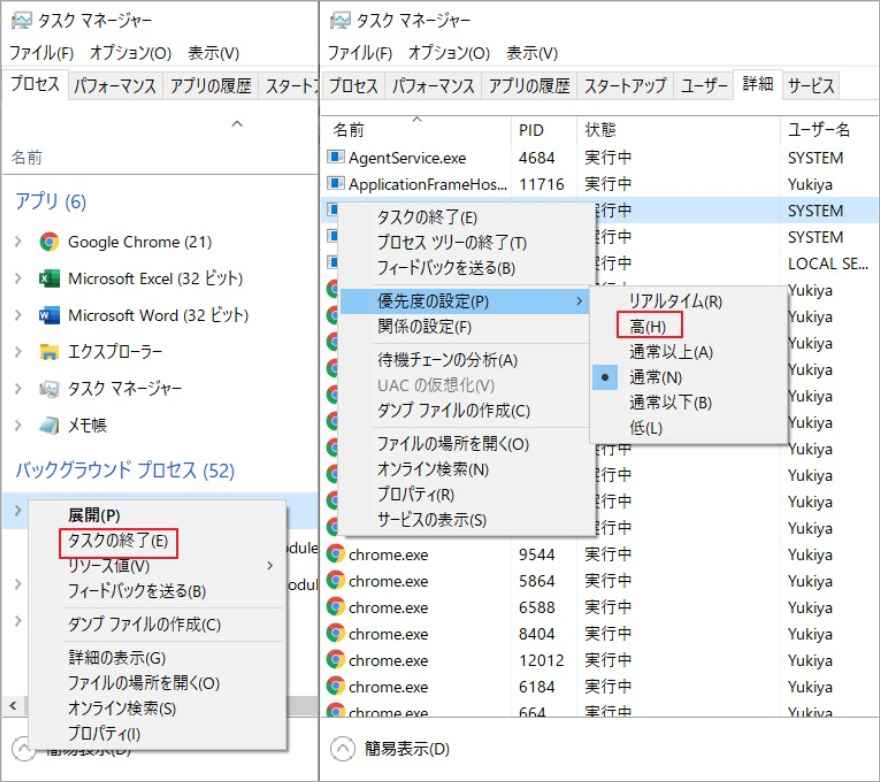Screen dimensions: 880x782
Task: Expand the メモ帳 group
Action: point(18,425)
